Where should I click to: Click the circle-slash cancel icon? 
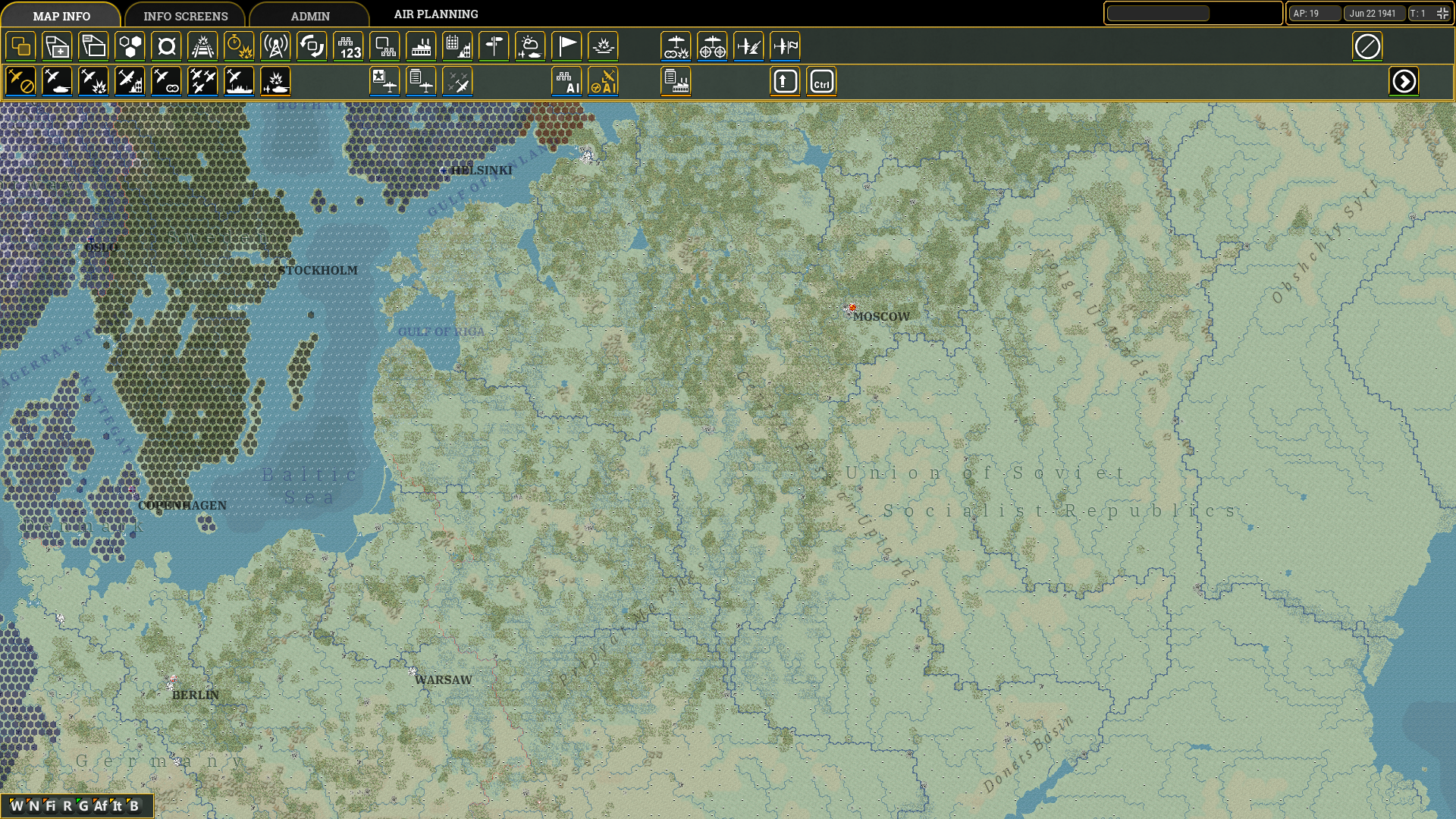pyautogui.click(x=1367, y=46)
